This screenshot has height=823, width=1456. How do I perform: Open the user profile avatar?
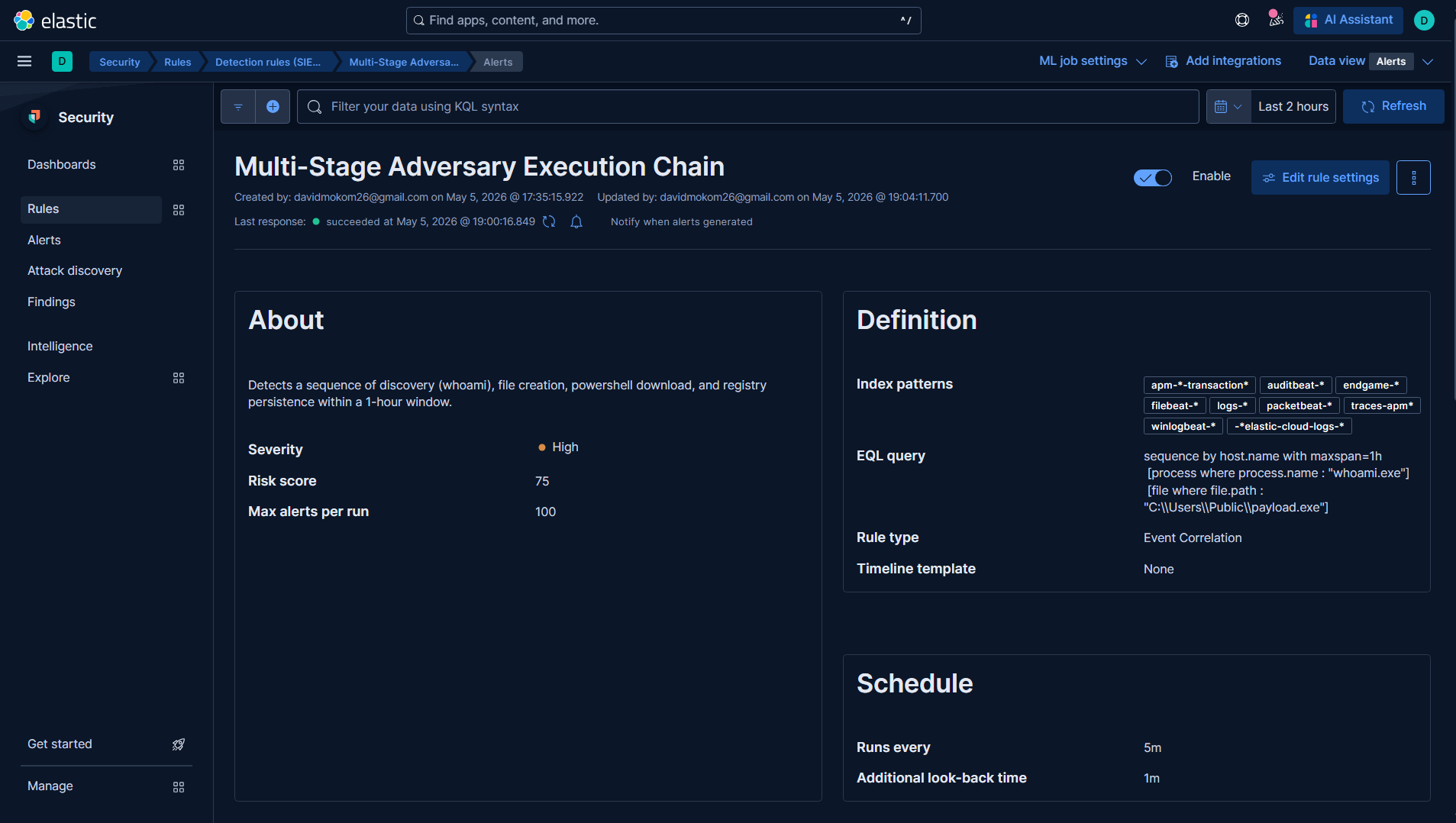1424,21
